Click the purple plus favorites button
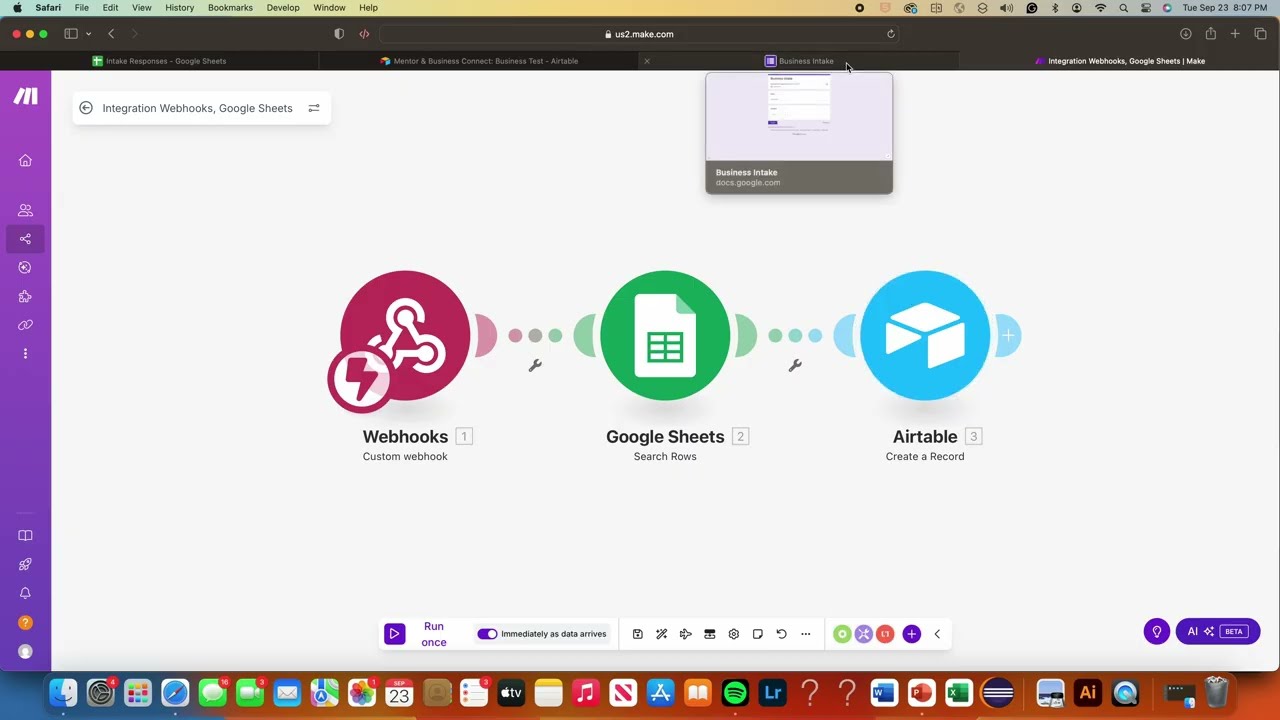This screenshot has height=720, width=1280. click(911, 634)
